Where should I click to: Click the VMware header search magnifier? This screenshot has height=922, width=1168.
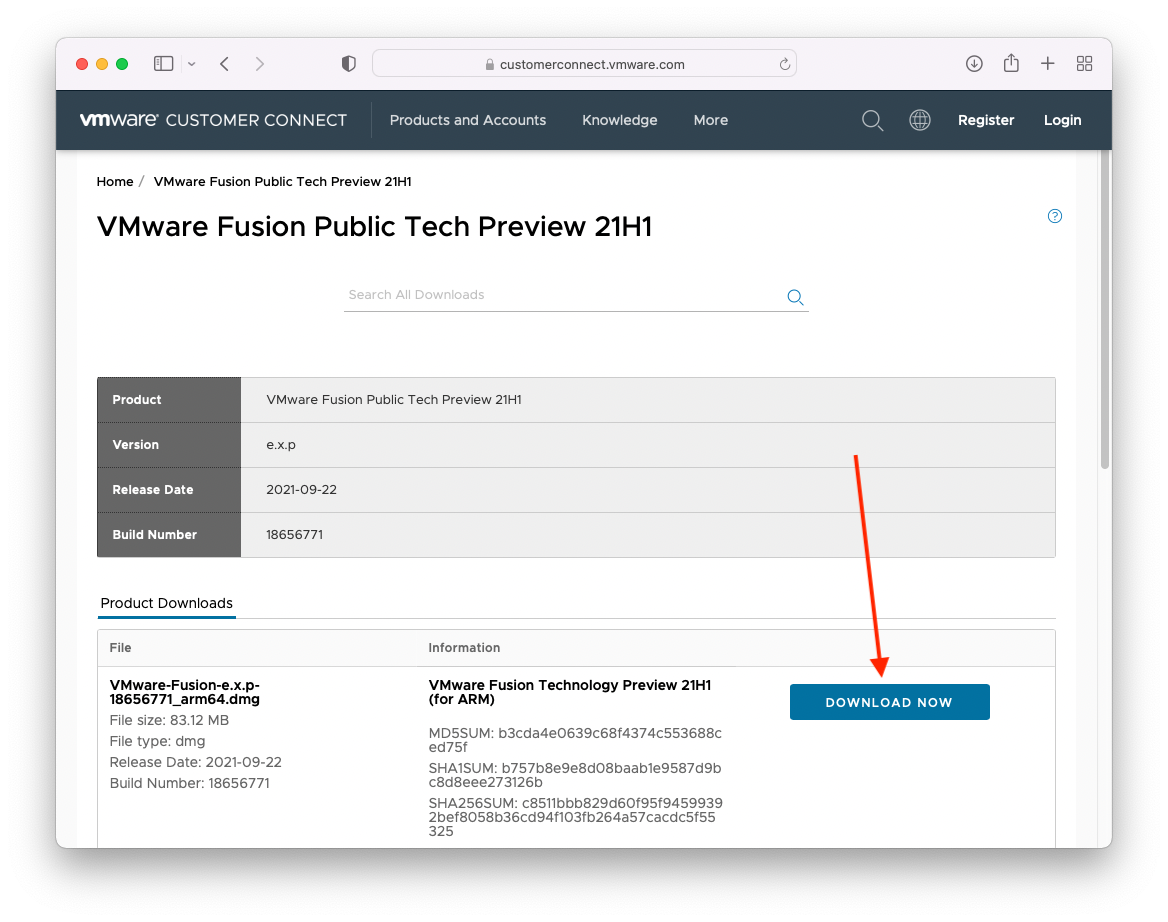[x=872, y=120]
